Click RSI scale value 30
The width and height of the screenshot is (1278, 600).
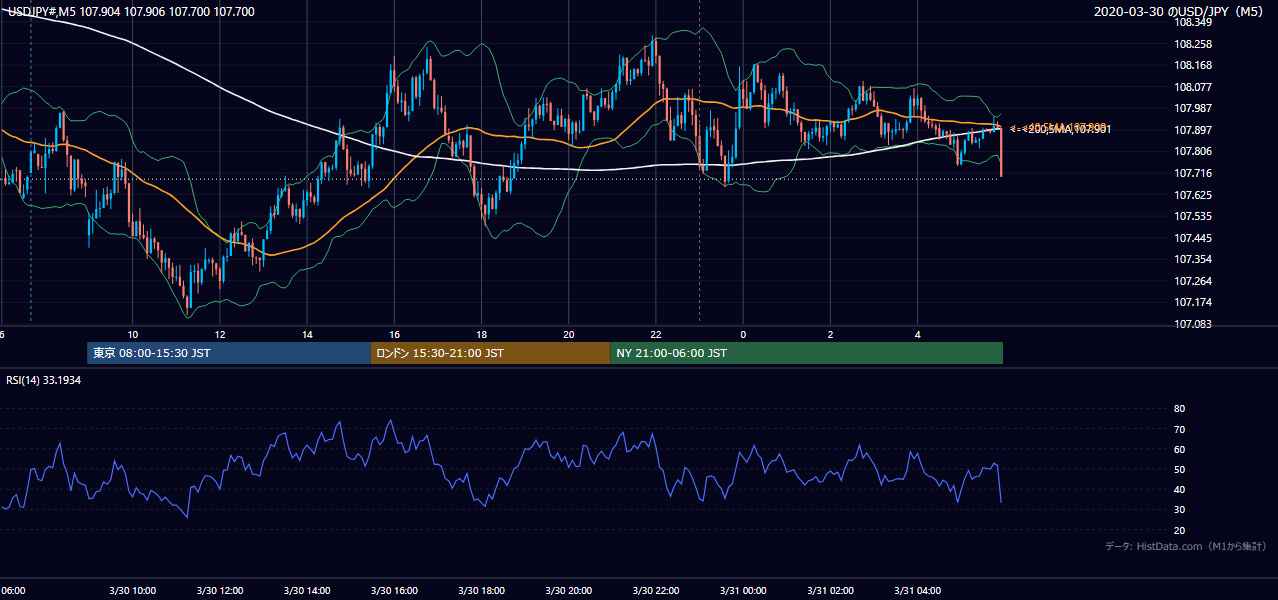click(1179, 510)
